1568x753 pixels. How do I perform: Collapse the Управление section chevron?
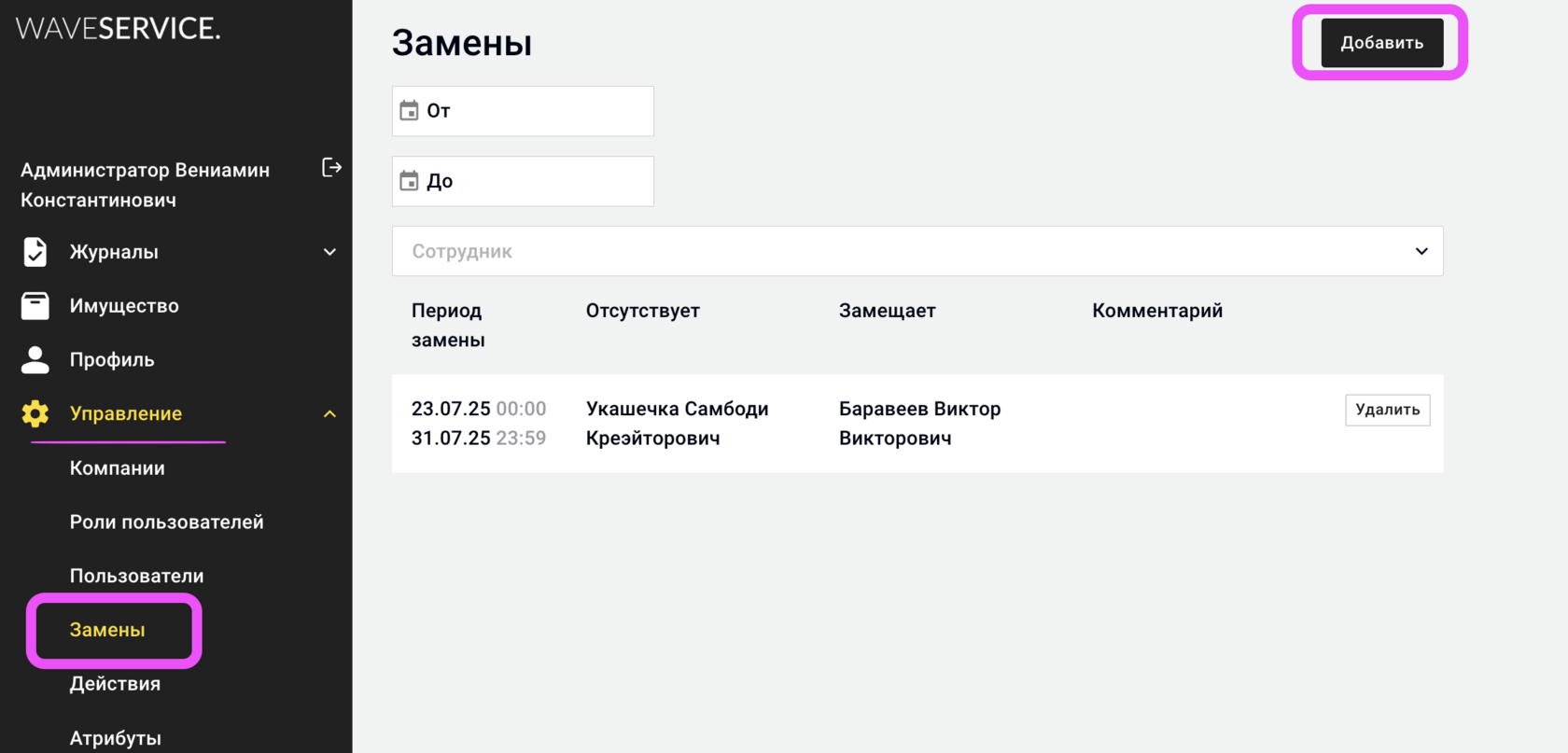coord(329,413)
